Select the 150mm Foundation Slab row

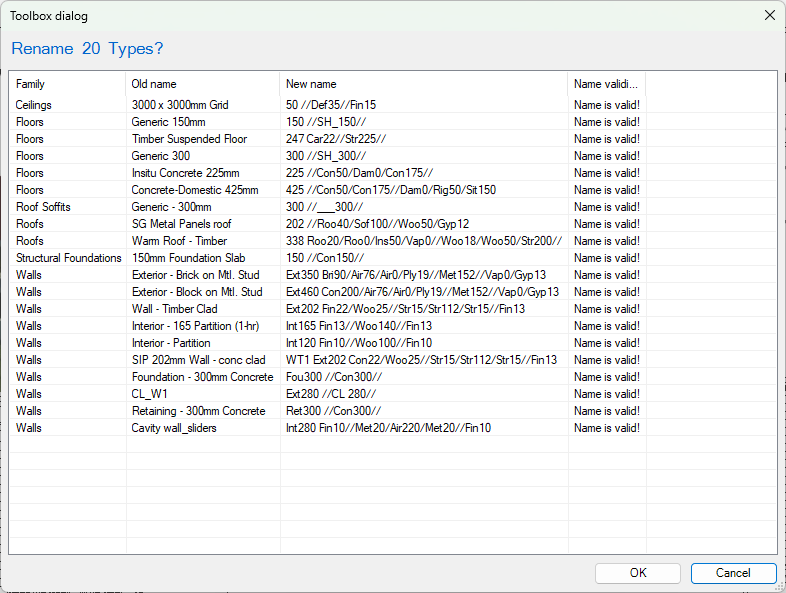coord(187,258)
